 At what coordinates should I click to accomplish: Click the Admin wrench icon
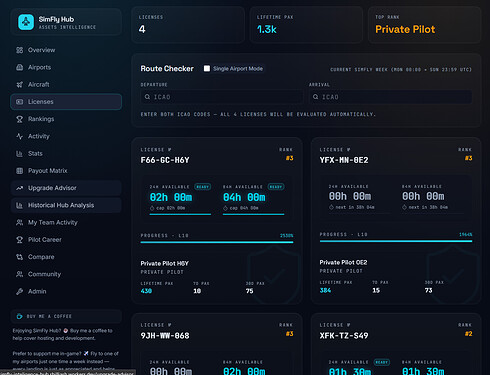[20, 291]
